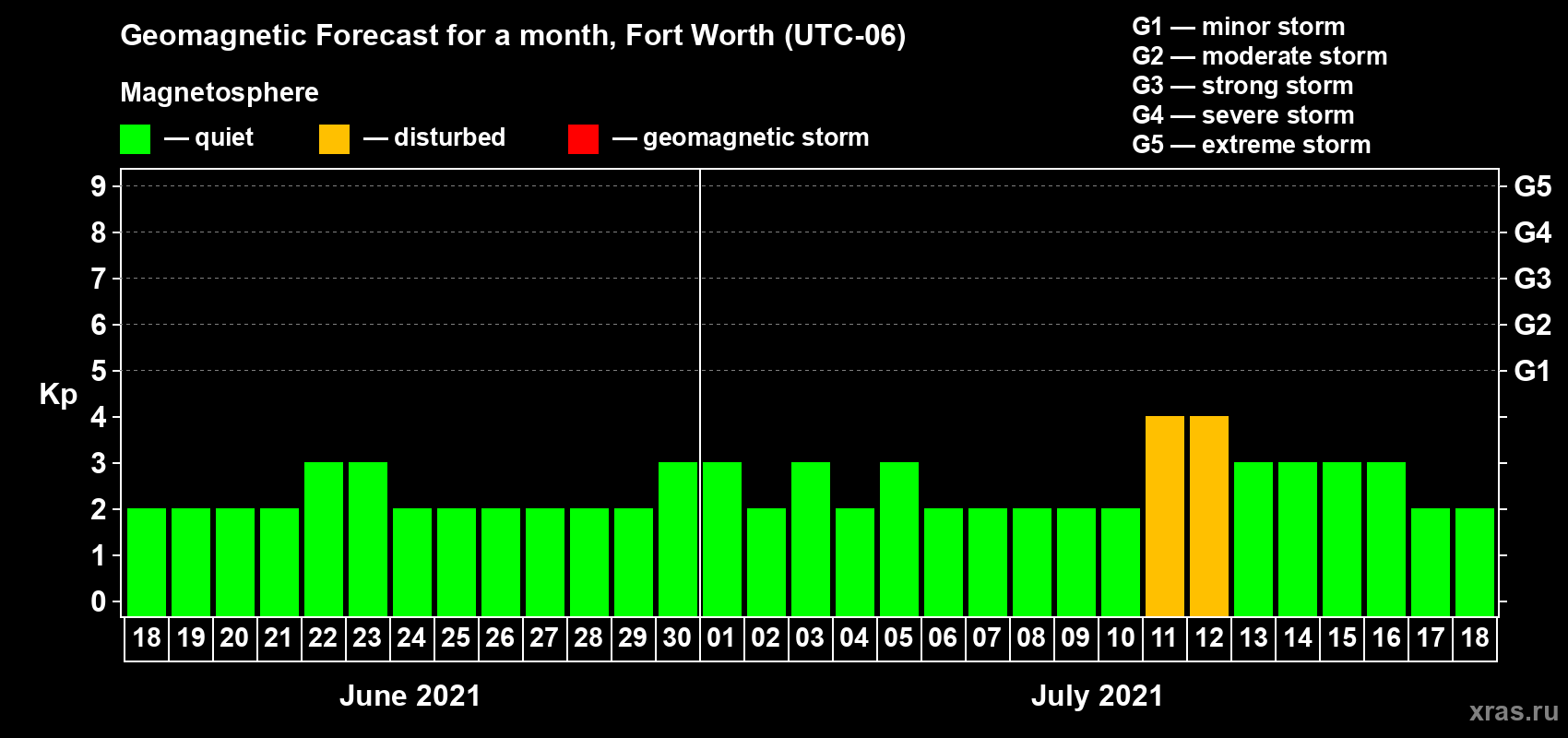Viewport: 1568px width, 738px height.
Task: Click date cell 24 under June
Action: tap(412, 638)
